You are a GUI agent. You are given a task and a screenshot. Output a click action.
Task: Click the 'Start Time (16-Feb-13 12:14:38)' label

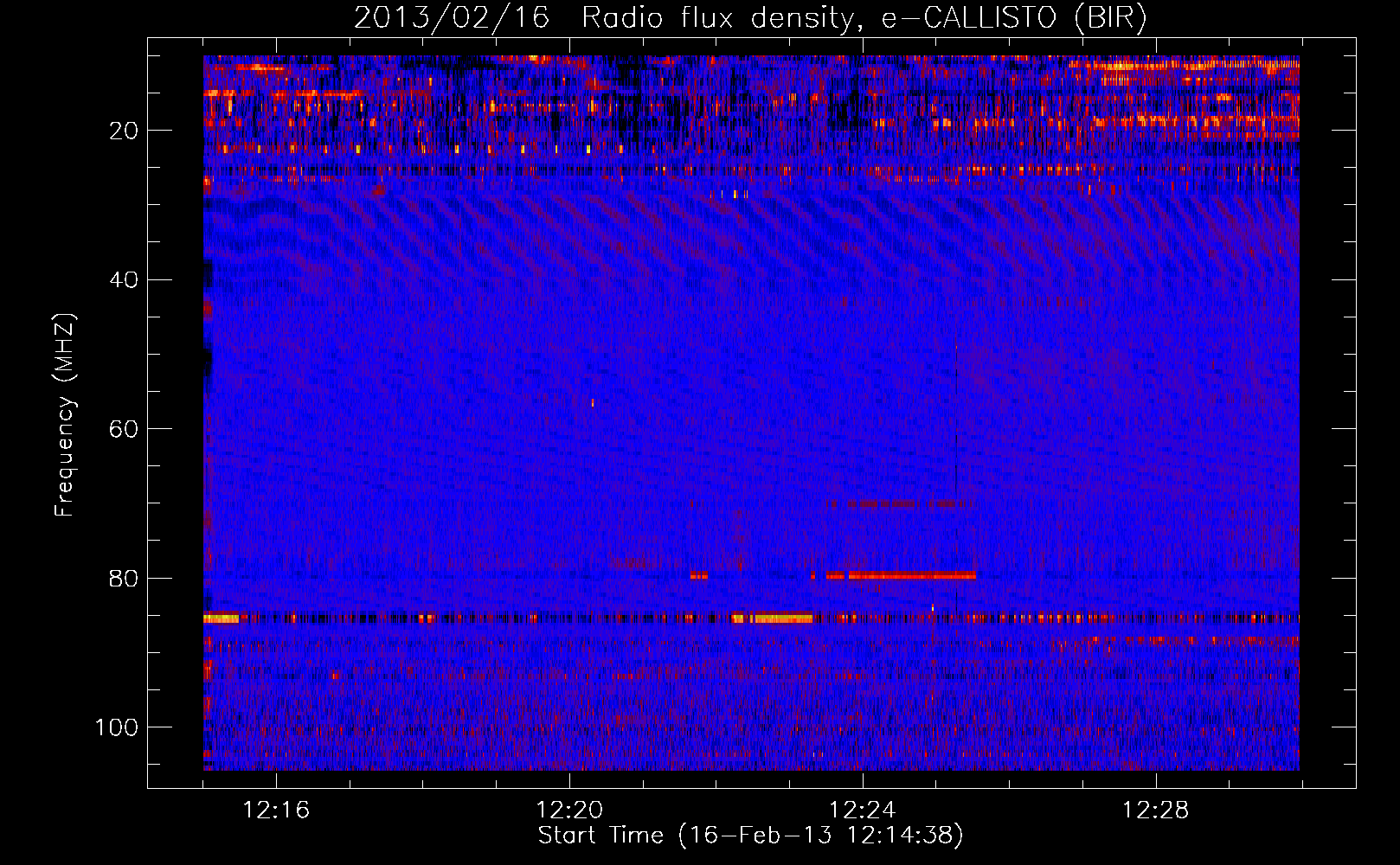click(750, 836)
